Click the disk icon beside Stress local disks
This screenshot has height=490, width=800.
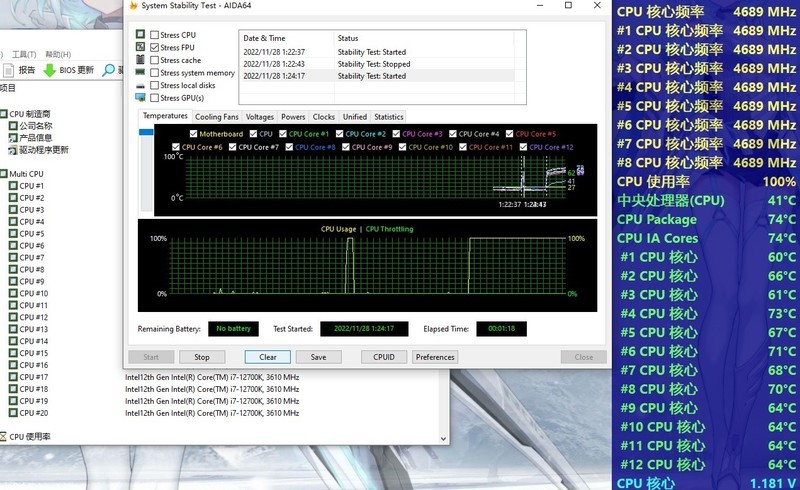pyautogui.click(x=140, y=85)
